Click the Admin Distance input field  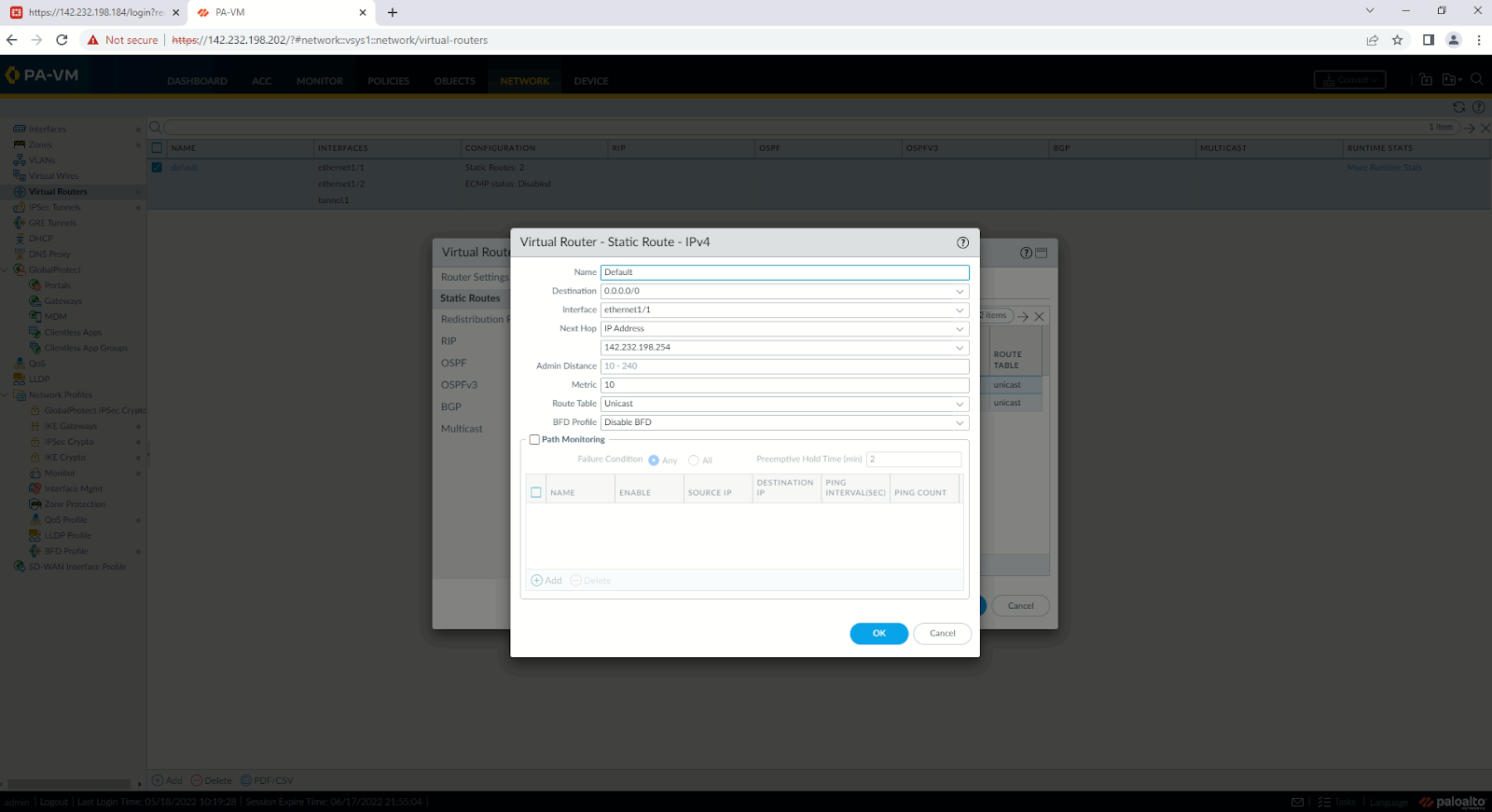(x=784, y=366)
